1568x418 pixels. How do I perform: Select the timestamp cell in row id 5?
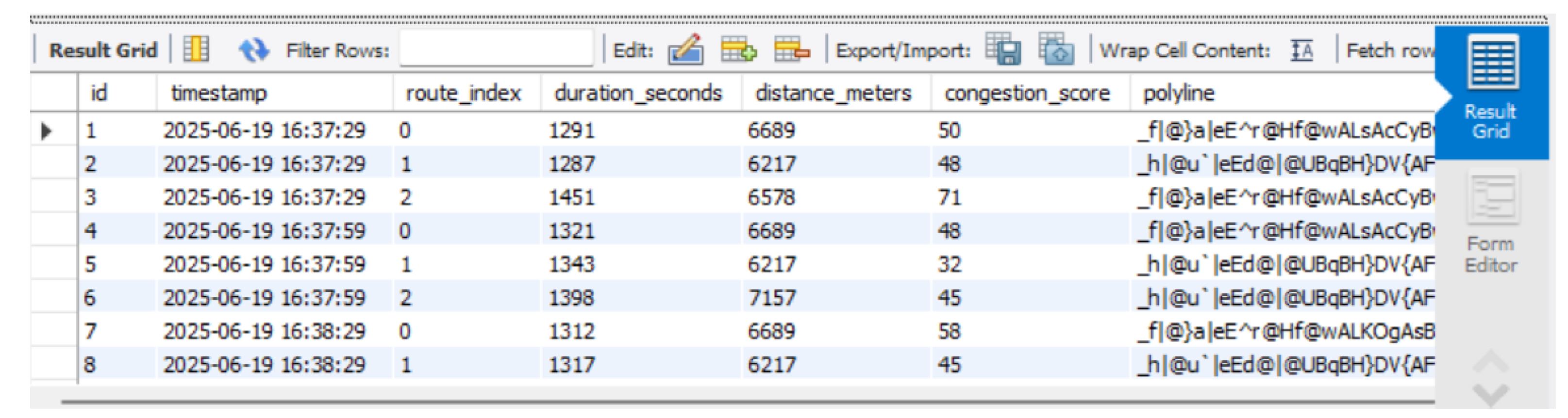275,264
